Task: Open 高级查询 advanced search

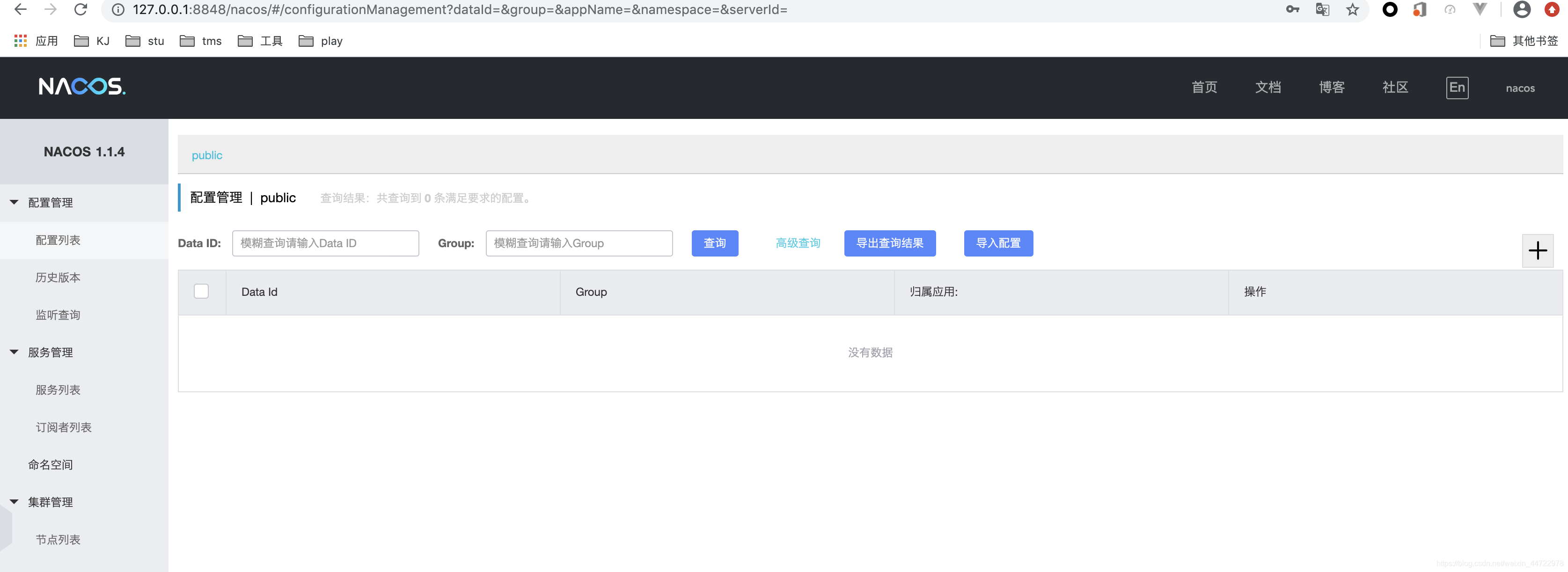Action: [798, 243]
